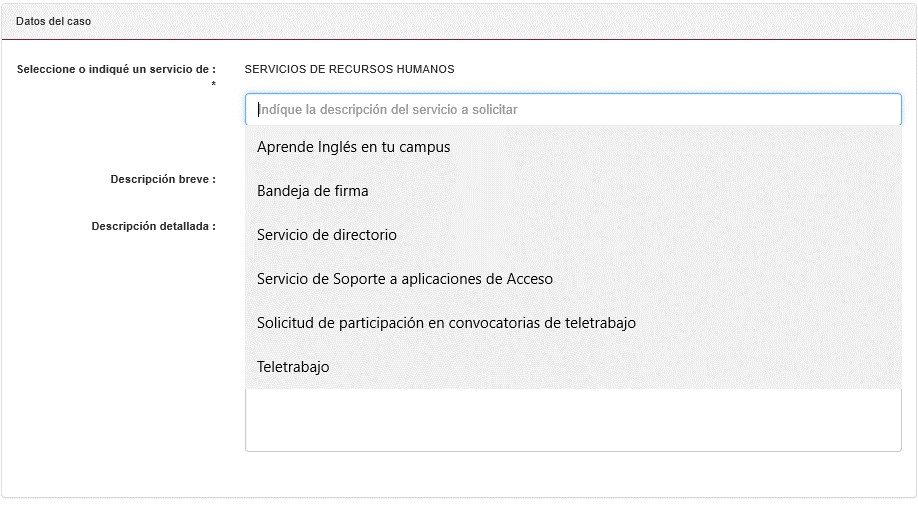Image resolution: width=918 pixels, height=508 pixels.
Task: Click the 'Datos del caso' panel header
Action: 54,21
